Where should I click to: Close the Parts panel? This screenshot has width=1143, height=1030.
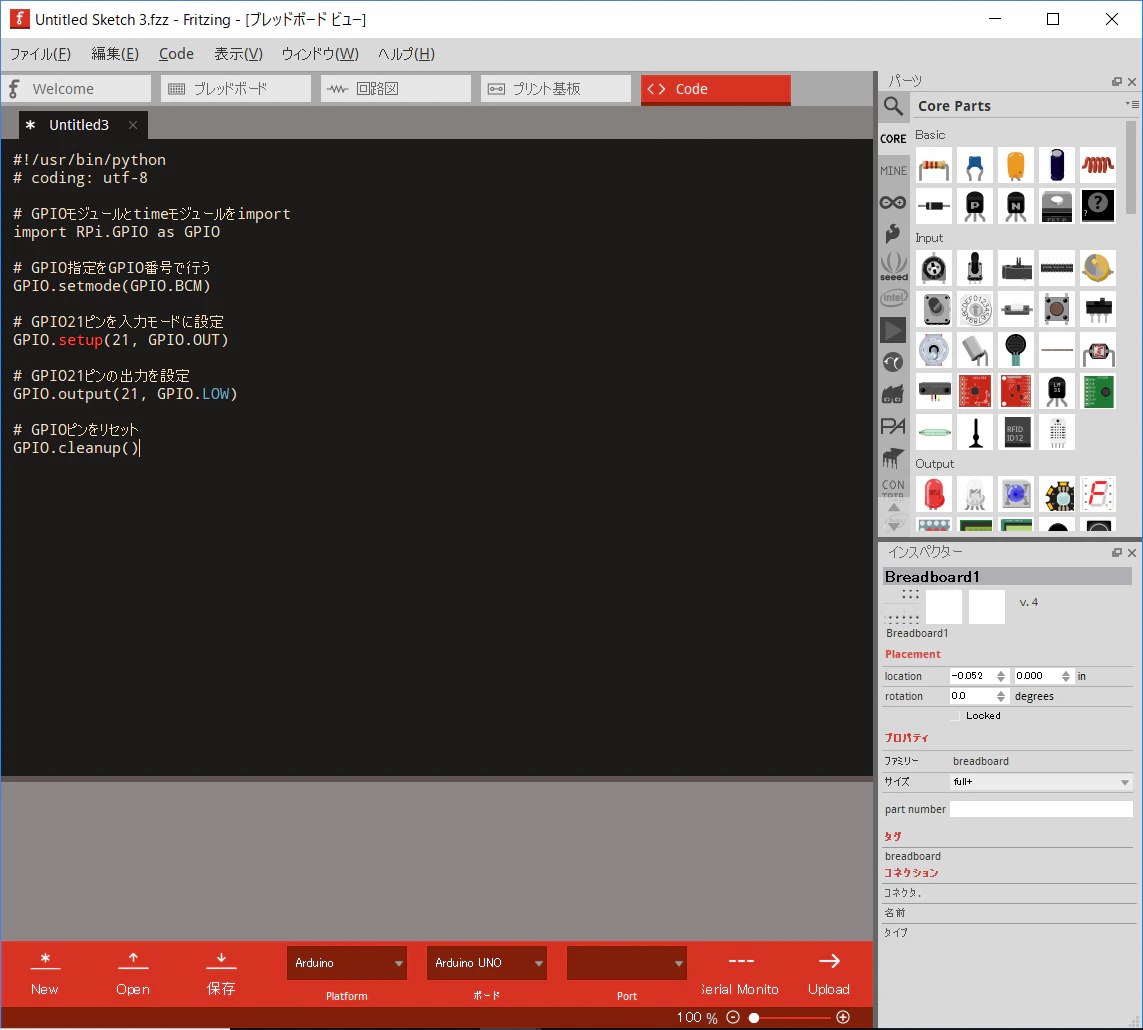point(1132,82)
